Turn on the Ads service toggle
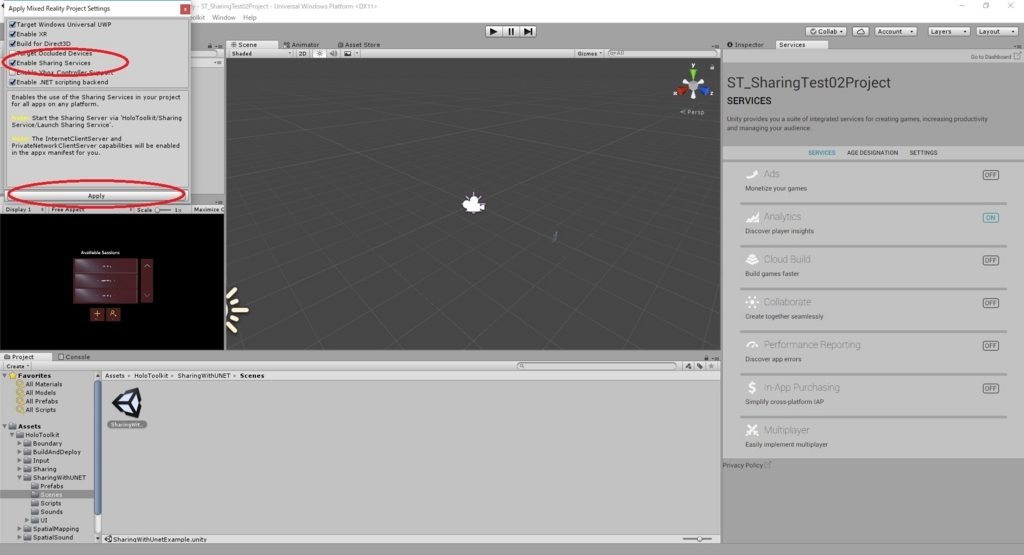This screenshot has width=1024, height=555. coord(991,175)
